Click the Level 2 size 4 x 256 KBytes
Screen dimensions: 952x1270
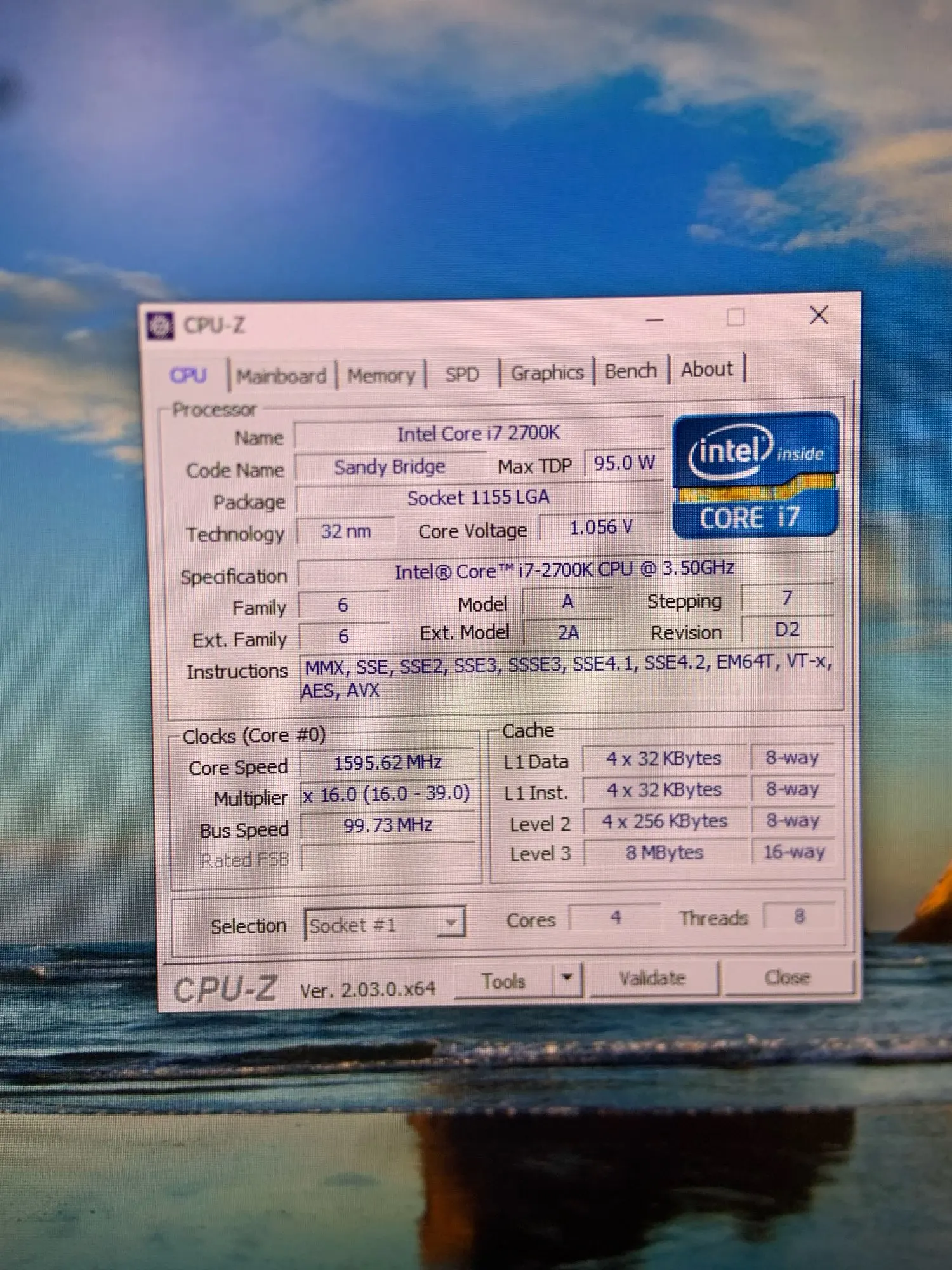(x=665, y=821)
